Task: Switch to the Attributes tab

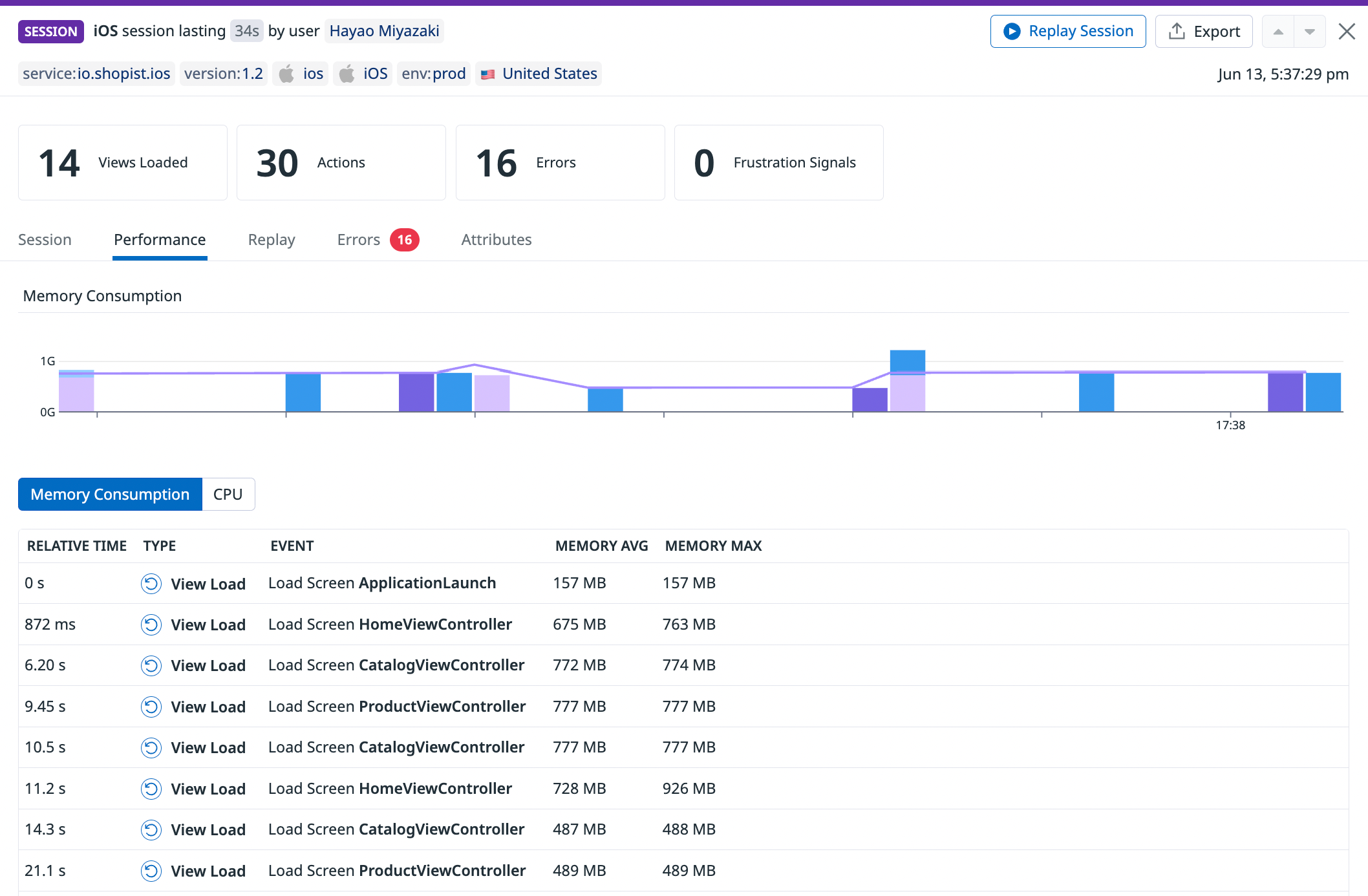Action: tap(496, 239)
